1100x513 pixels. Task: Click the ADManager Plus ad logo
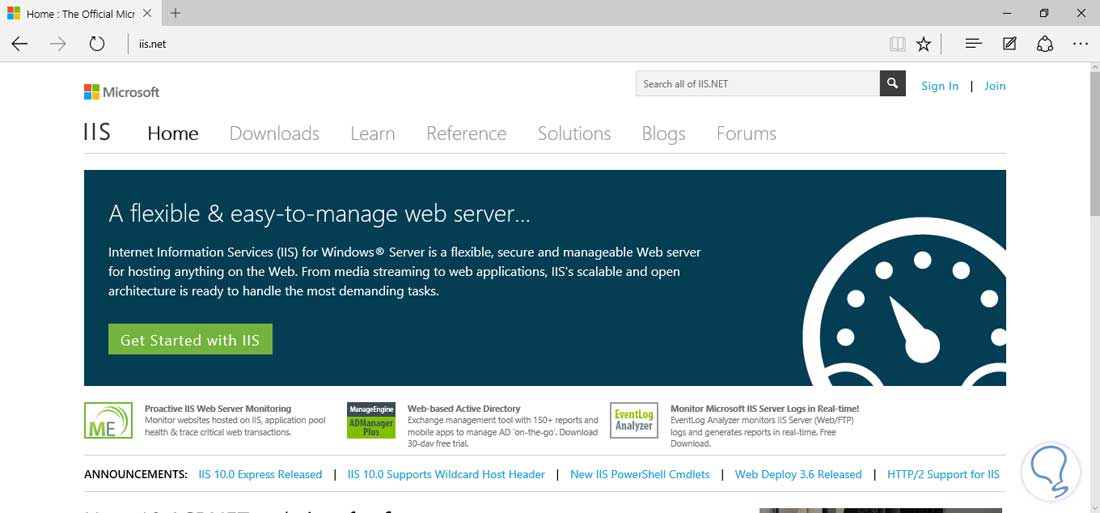coord(371,420)
